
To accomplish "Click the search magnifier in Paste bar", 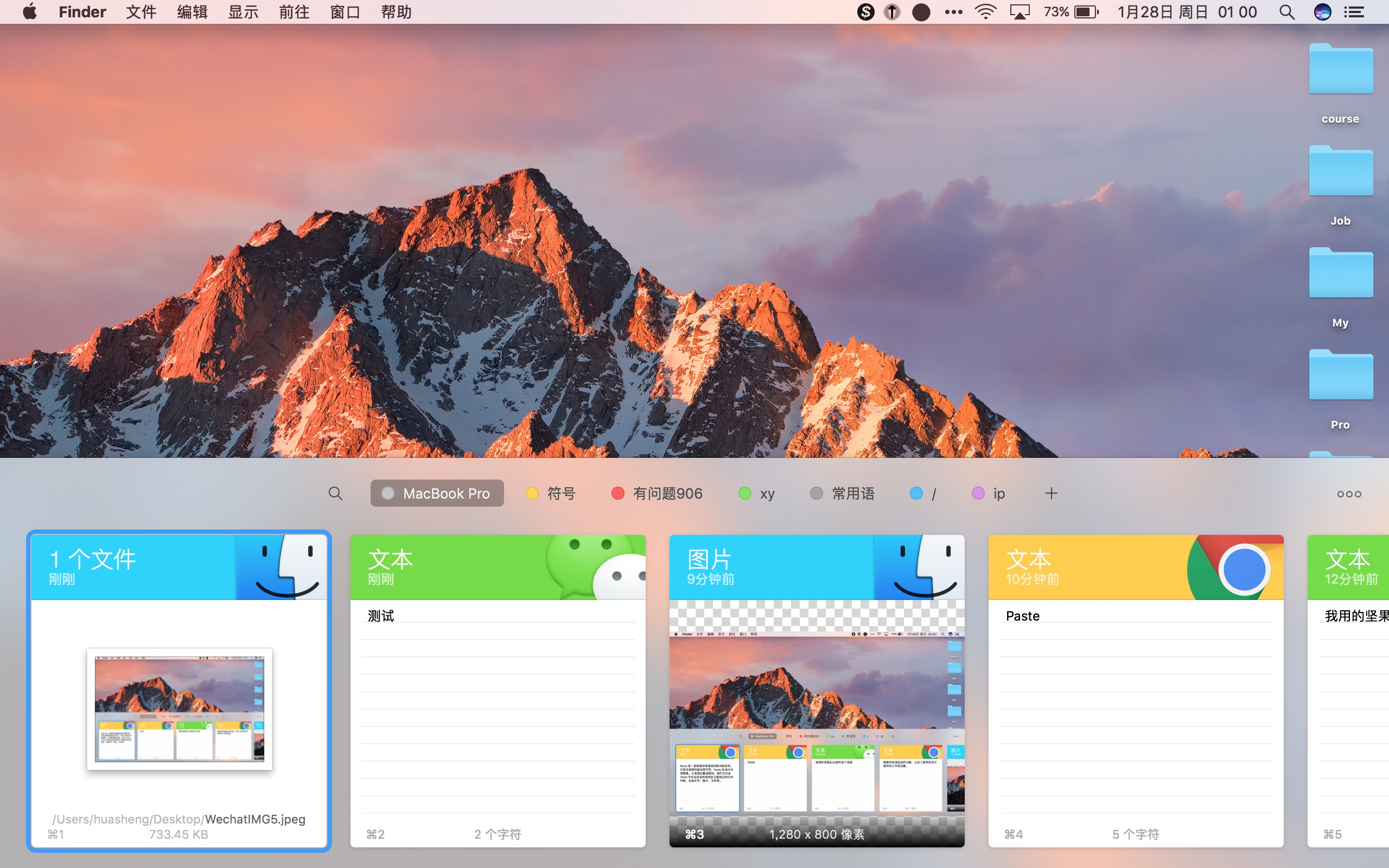I will 335,493.
